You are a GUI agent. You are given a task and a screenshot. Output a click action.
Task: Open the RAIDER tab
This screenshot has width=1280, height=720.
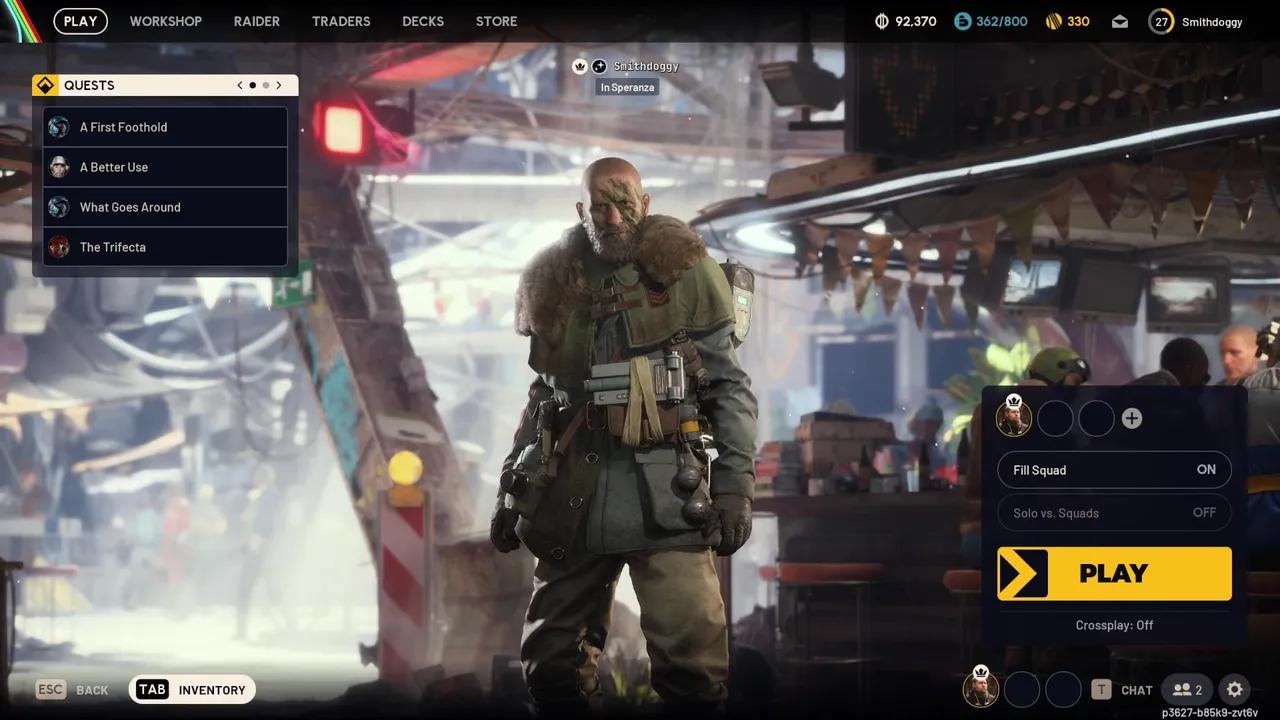257,21
